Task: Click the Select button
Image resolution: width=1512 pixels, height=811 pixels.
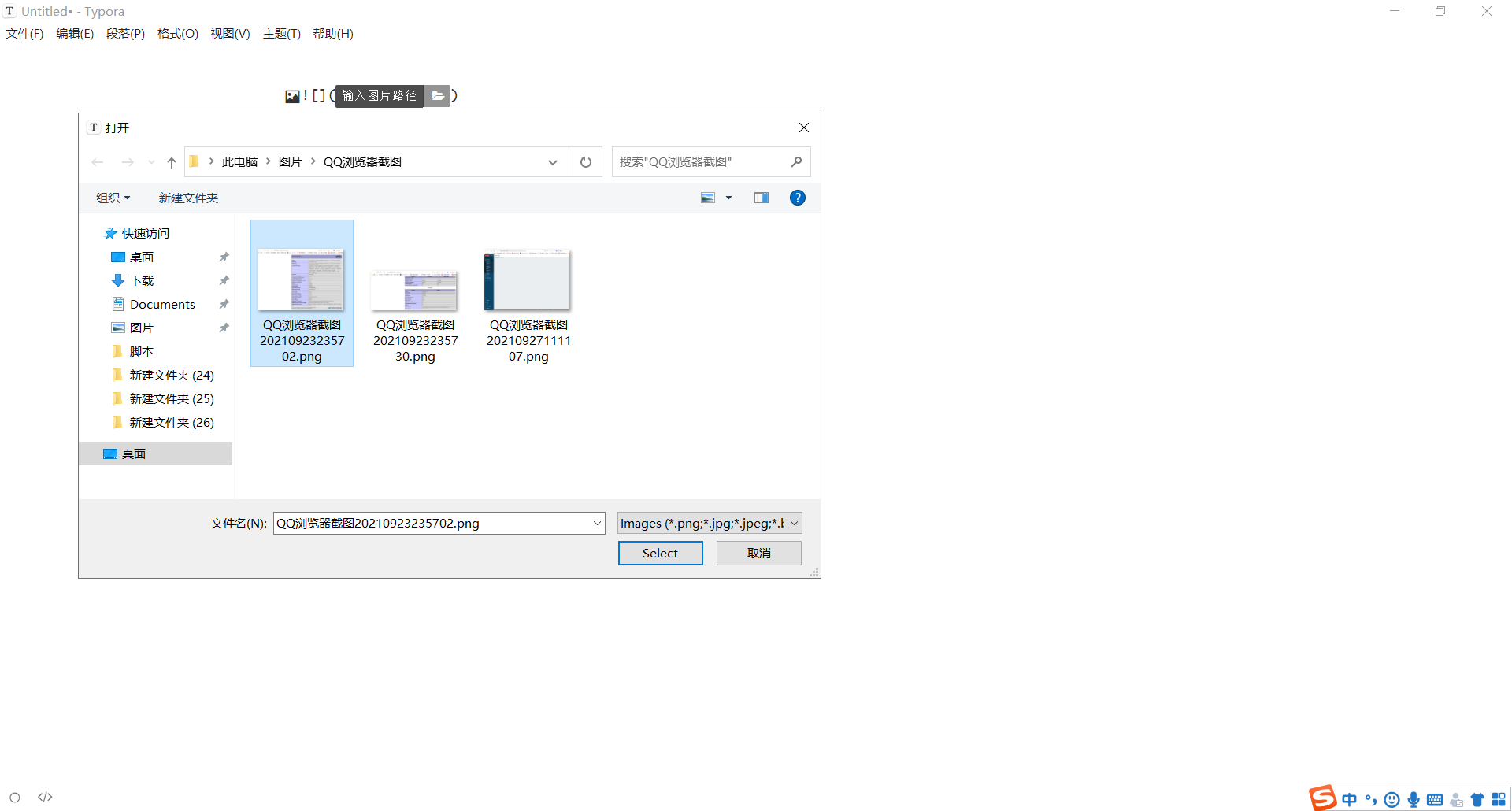Action: point(660,554)
